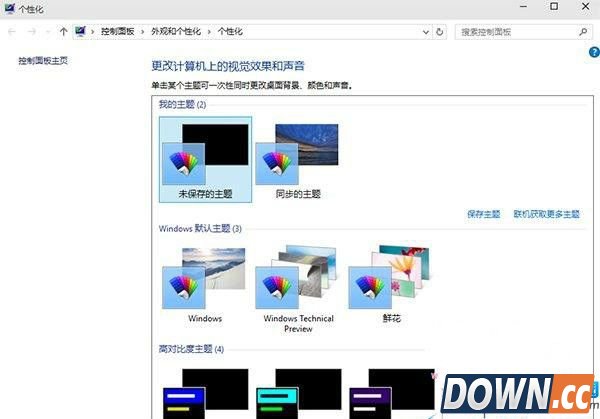Apply the Windows default theme
600x419 pixels.
pyautogui.click(x=205, y=285)
